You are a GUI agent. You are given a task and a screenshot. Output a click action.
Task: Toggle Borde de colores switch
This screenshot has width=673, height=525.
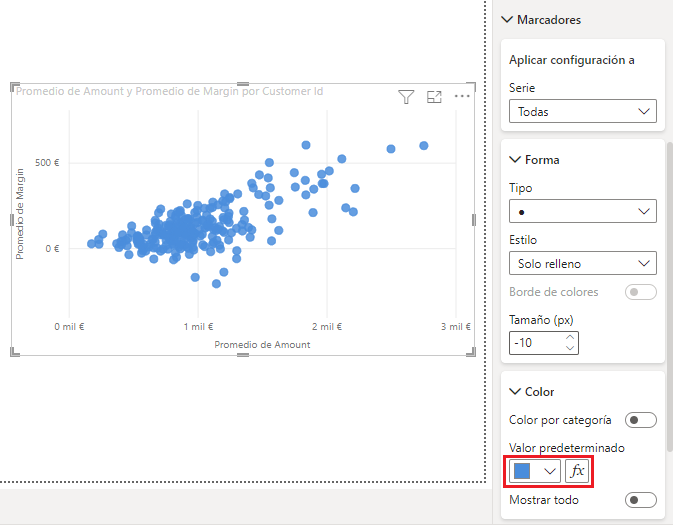coord(641,292)
